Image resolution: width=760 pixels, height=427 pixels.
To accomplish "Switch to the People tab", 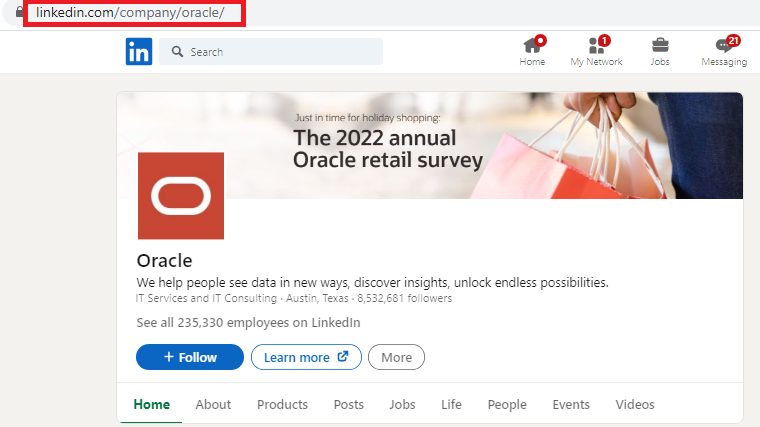I will click(x=507, y=404).
